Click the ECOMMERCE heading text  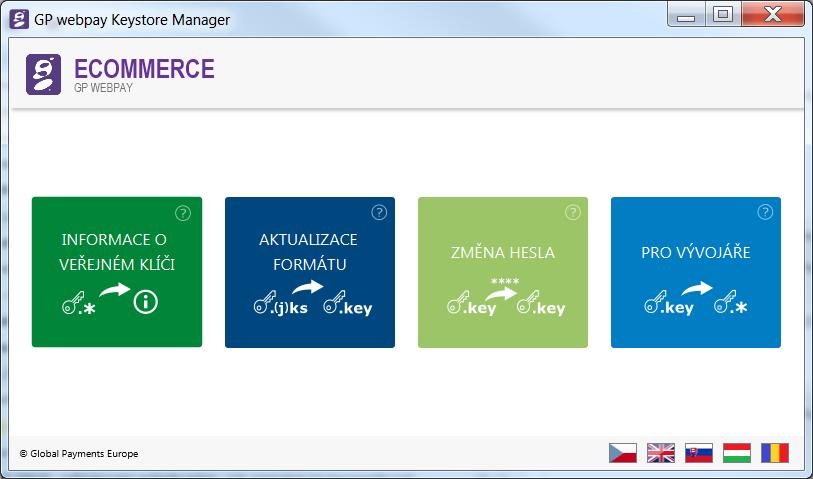coord(144,69)
